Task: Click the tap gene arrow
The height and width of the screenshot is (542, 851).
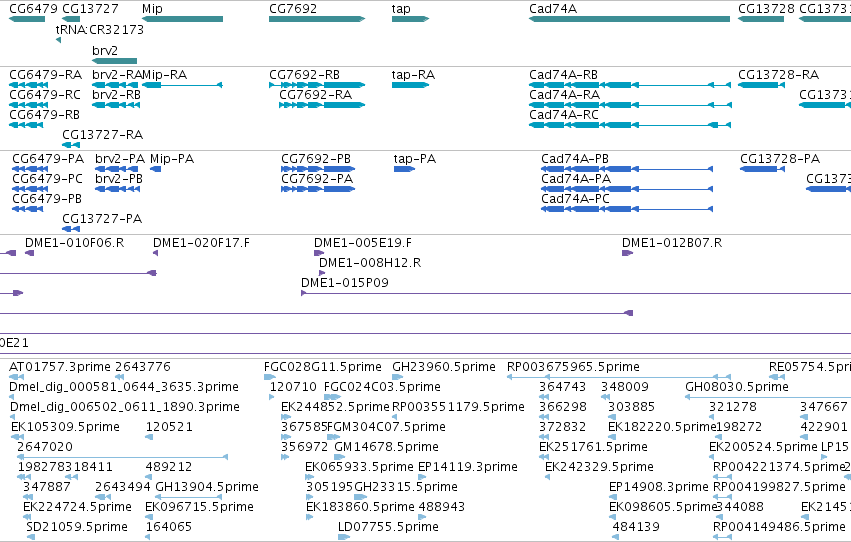Action: tap(410, 19)
